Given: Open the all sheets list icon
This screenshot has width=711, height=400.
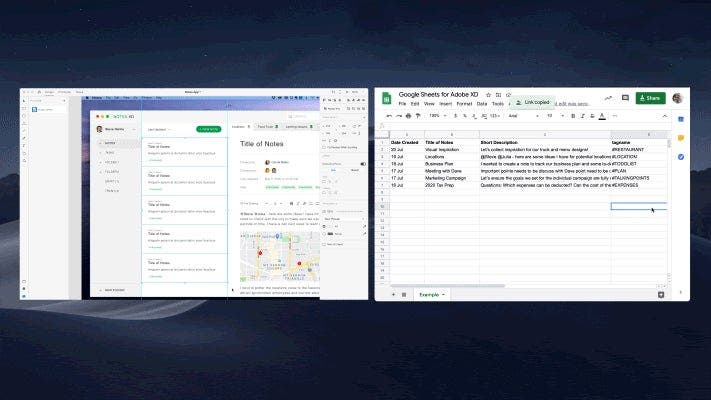Looking at the screenshot, I should 403,295.
